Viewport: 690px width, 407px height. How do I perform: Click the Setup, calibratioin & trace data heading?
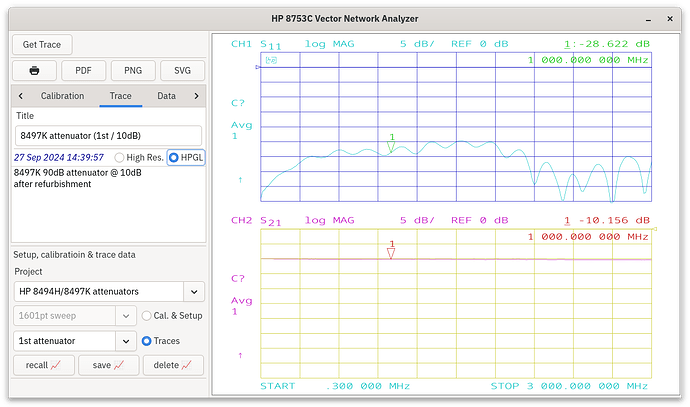coord(74,255)
